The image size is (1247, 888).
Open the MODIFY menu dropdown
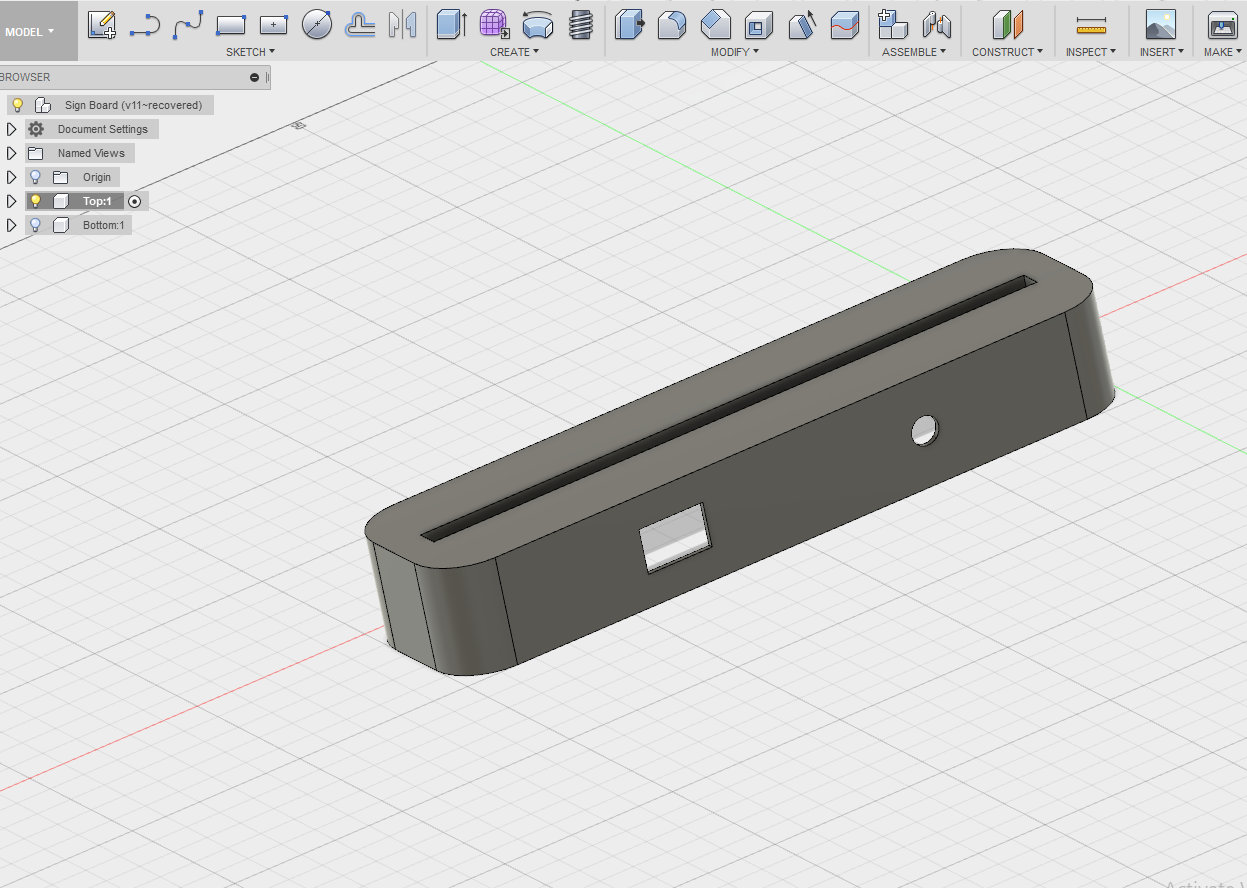[735, 52]
